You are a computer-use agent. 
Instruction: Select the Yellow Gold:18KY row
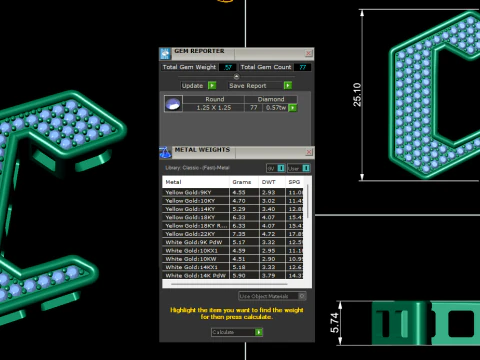point(233,217)
